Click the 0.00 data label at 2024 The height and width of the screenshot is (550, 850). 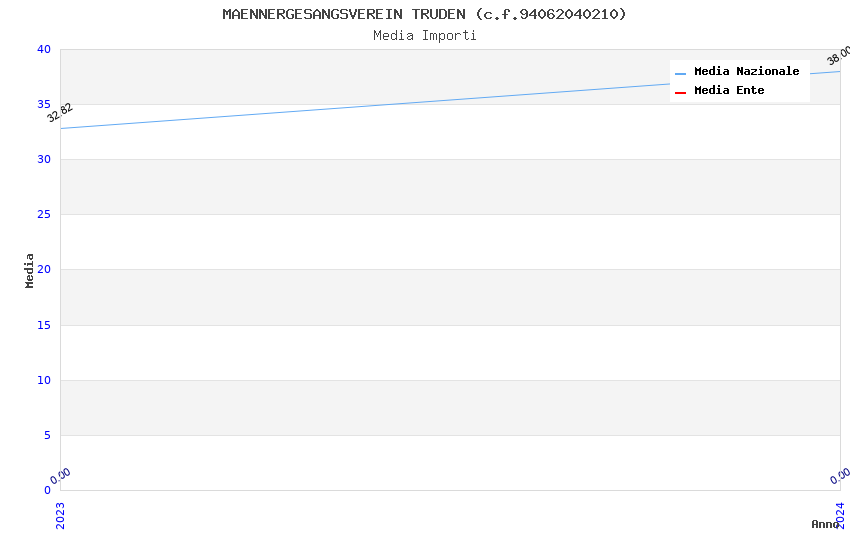[x=840, y=476]
